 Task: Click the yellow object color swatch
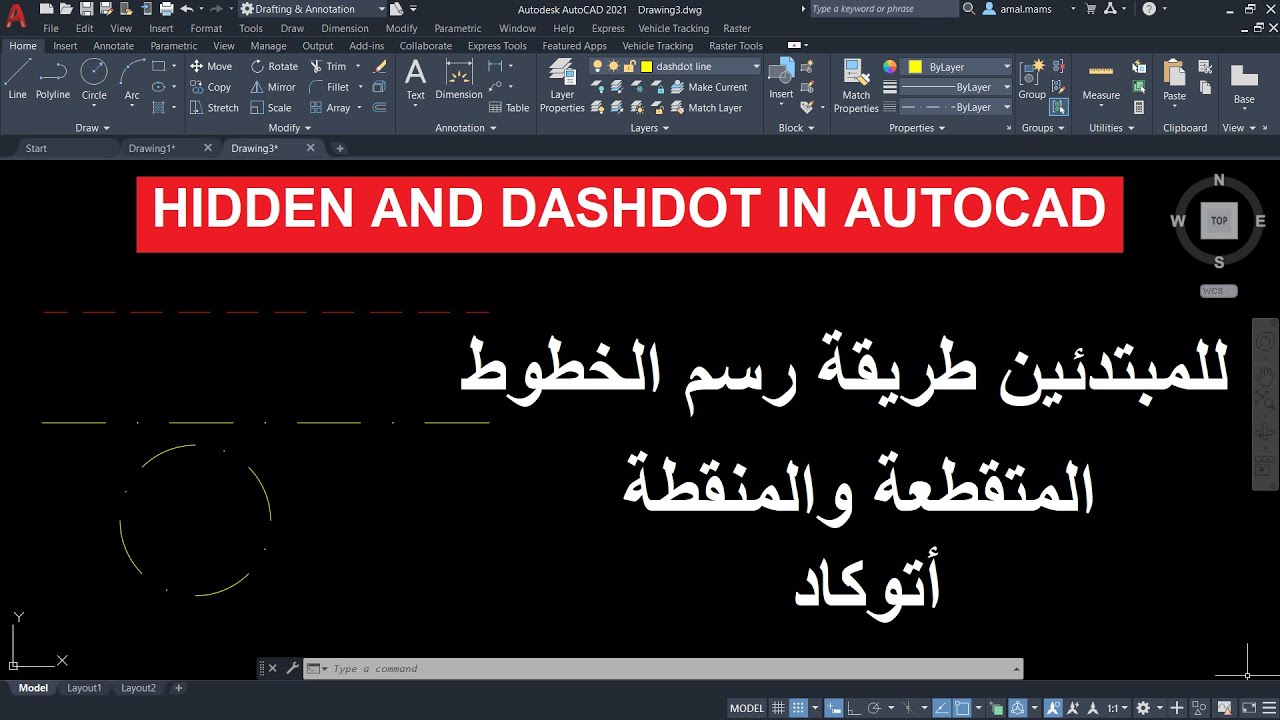914,67
